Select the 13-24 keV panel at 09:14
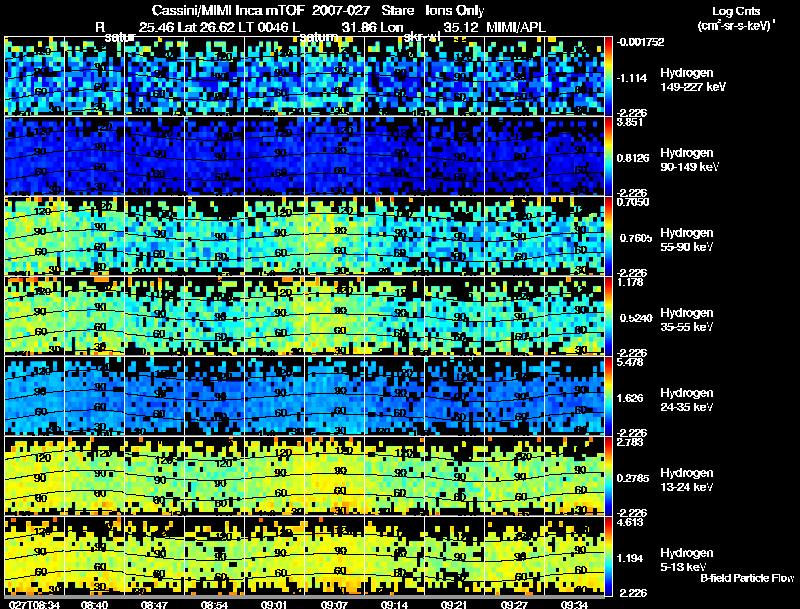The image size is (800, 609). (394, 476)
